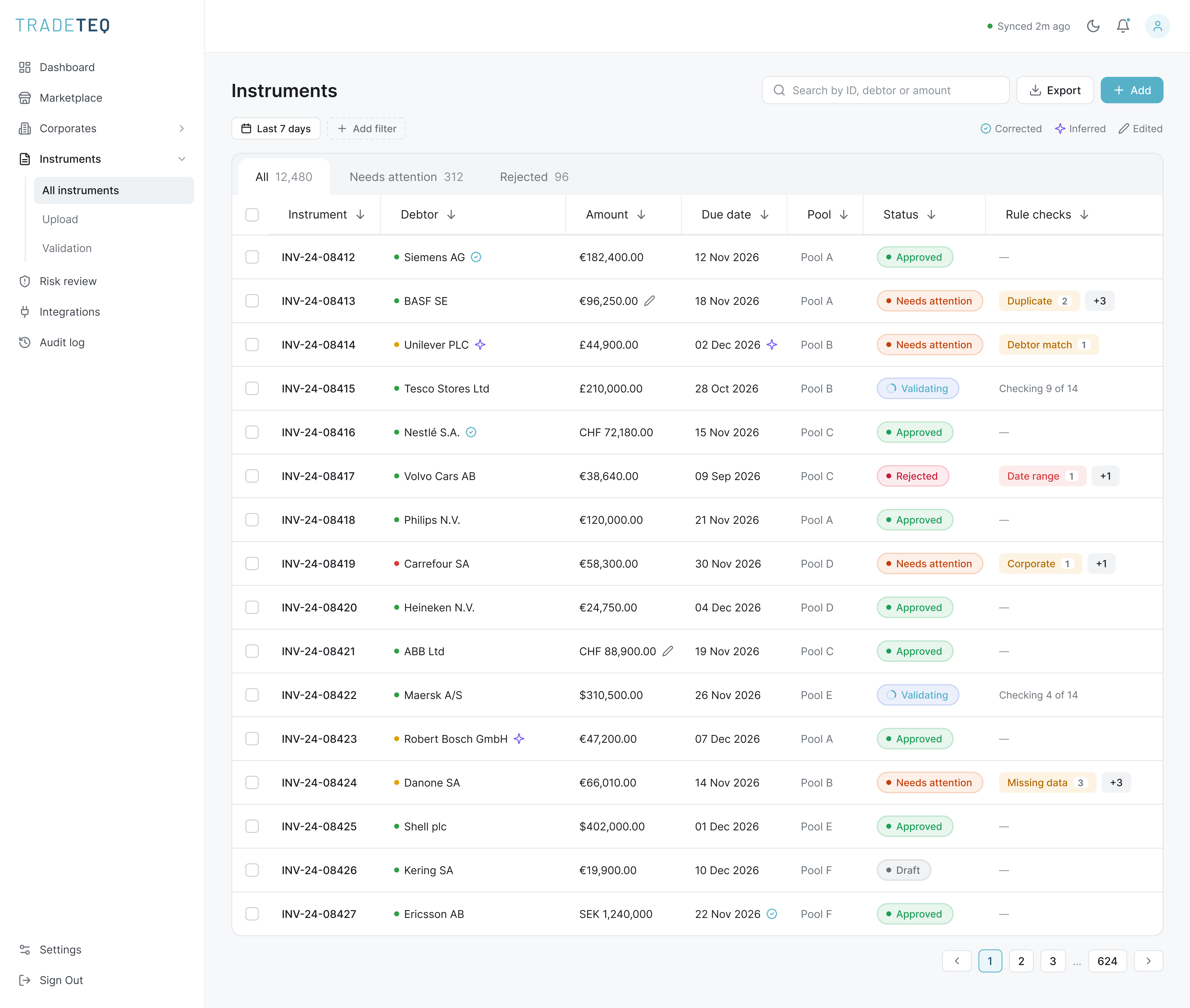Click the Corporates building icon
1190x1008 pixels.
pos(25,128)
